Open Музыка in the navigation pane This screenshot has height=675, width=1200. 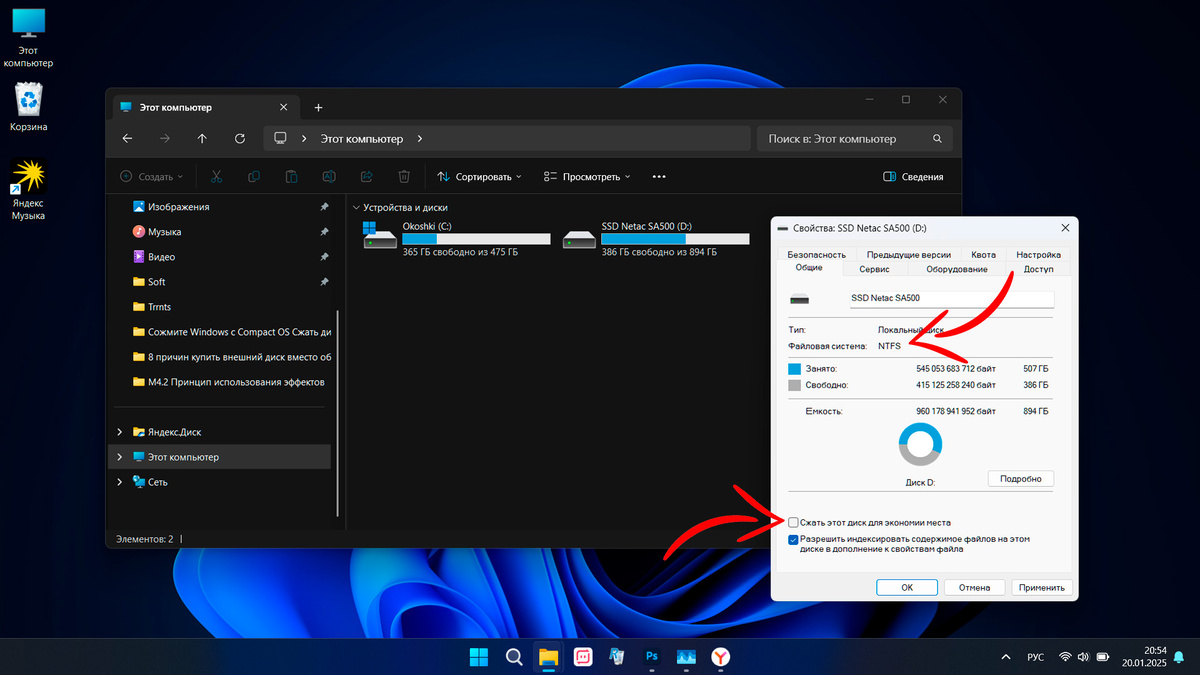[164, 232]
